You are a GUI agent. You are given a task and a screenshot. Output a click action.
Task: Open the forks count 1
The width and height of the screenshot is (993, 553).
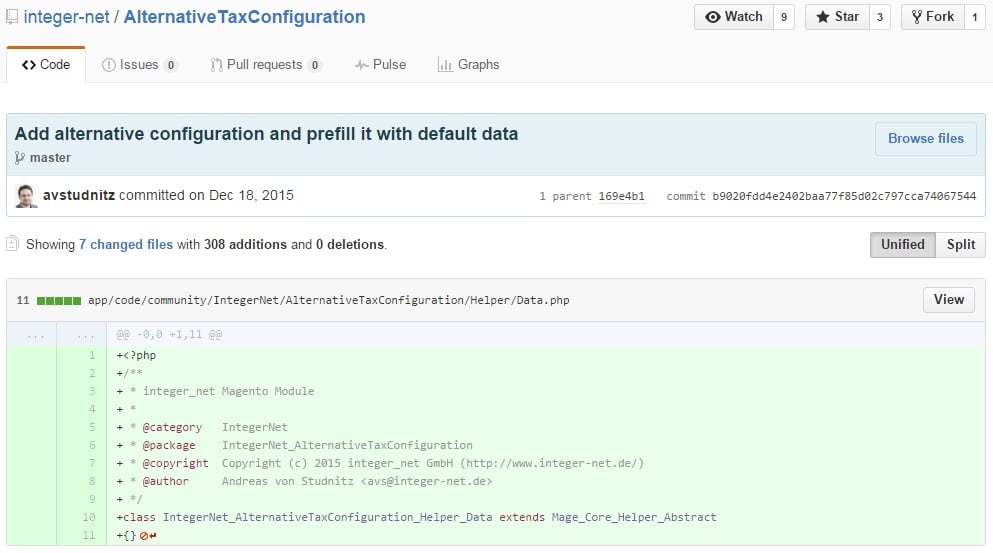[x=975, y=17]
